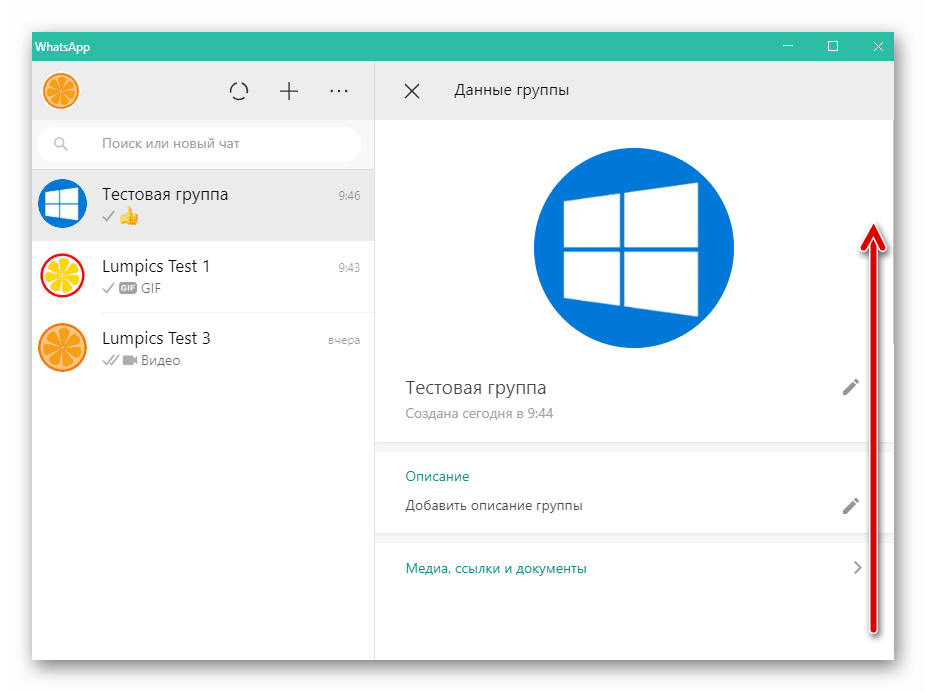The height and width of the screenshot is (692, 926).
Task: Maximize the WhatsApp window
Action: 833,46
